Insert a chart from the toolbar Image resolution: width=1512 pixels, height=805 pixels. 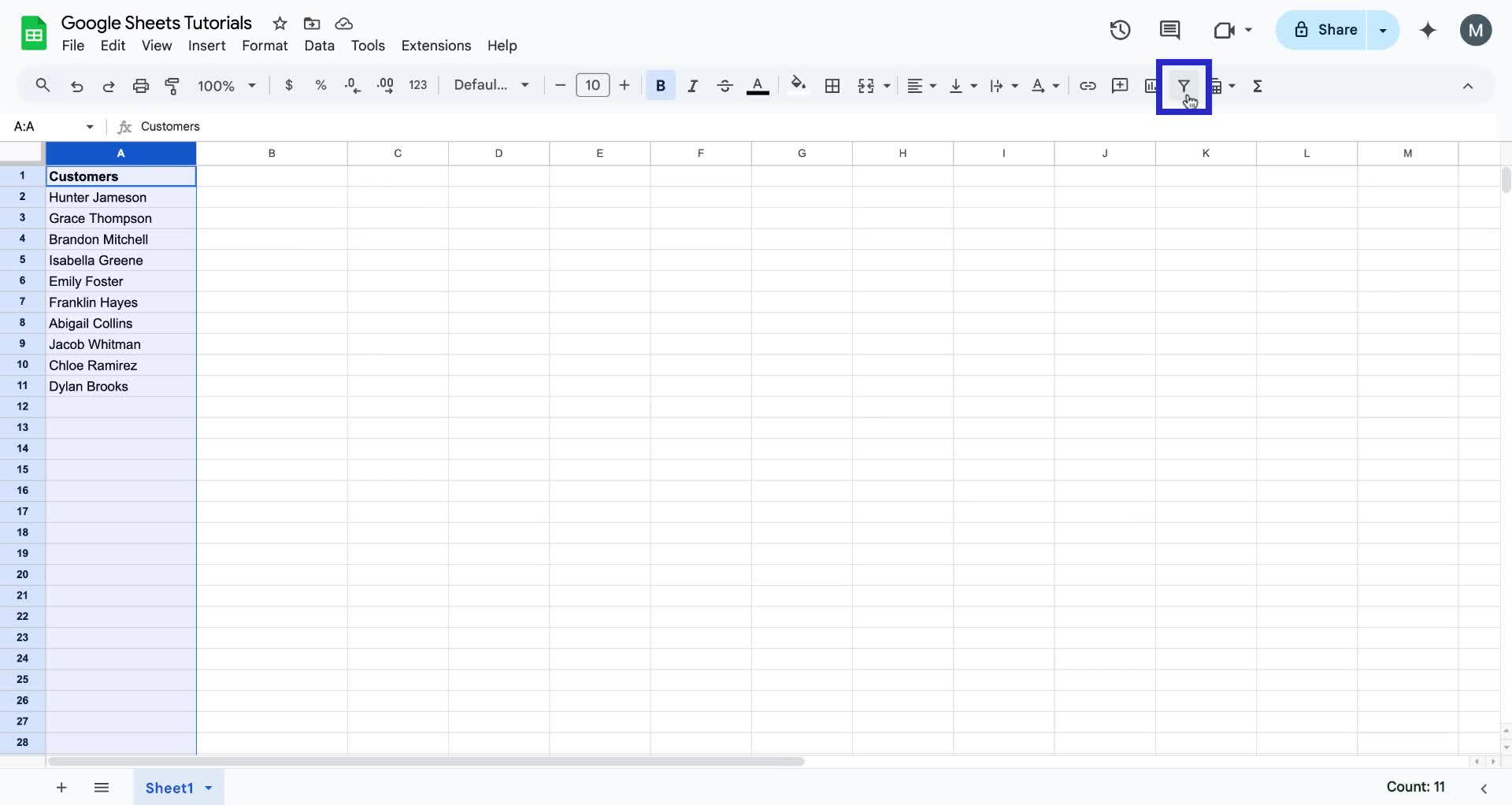1151,86
